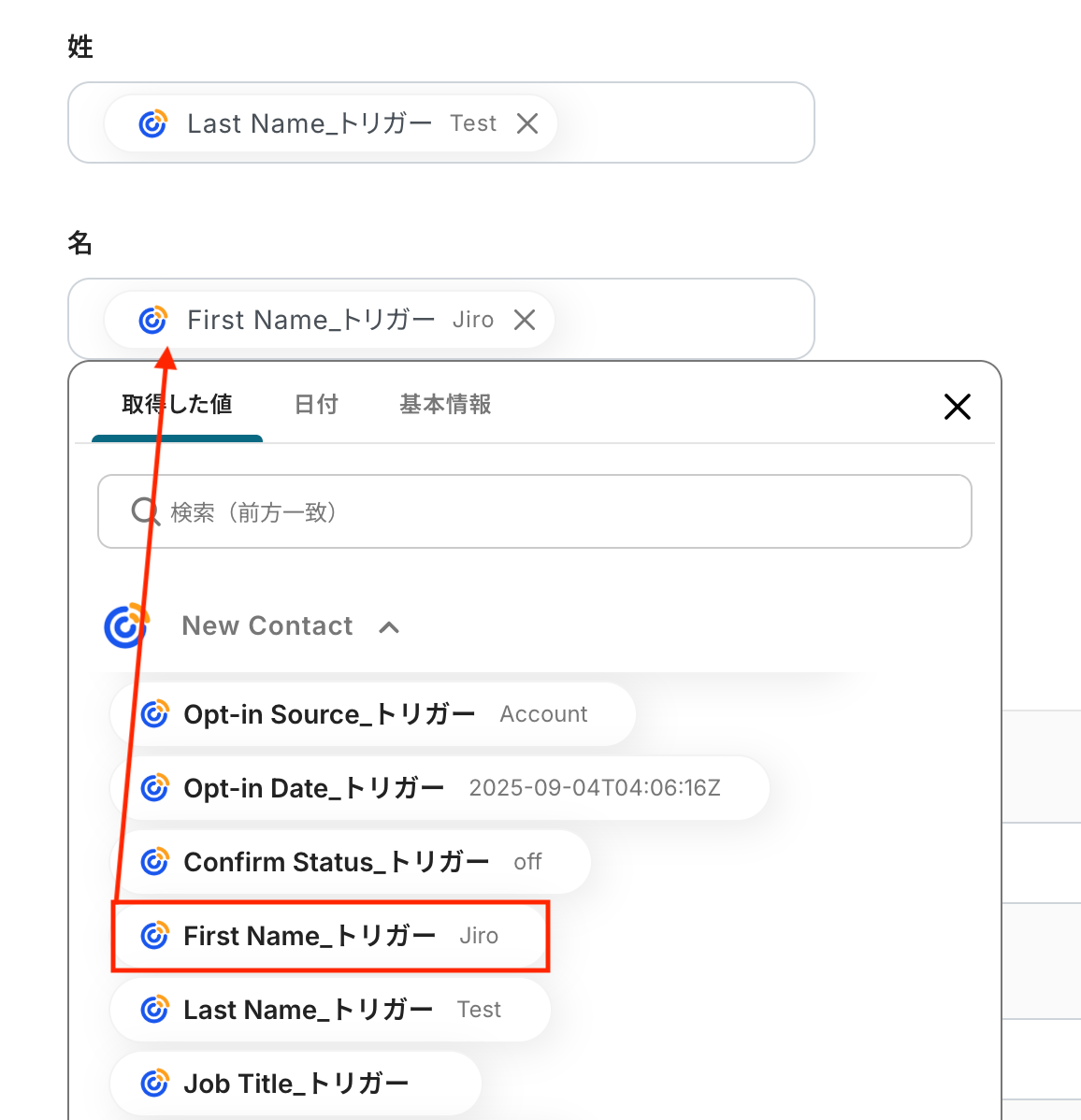Click the Job Title item icon
1081x1120 pixels.
pyautogui.click(x=154, y=1084)
